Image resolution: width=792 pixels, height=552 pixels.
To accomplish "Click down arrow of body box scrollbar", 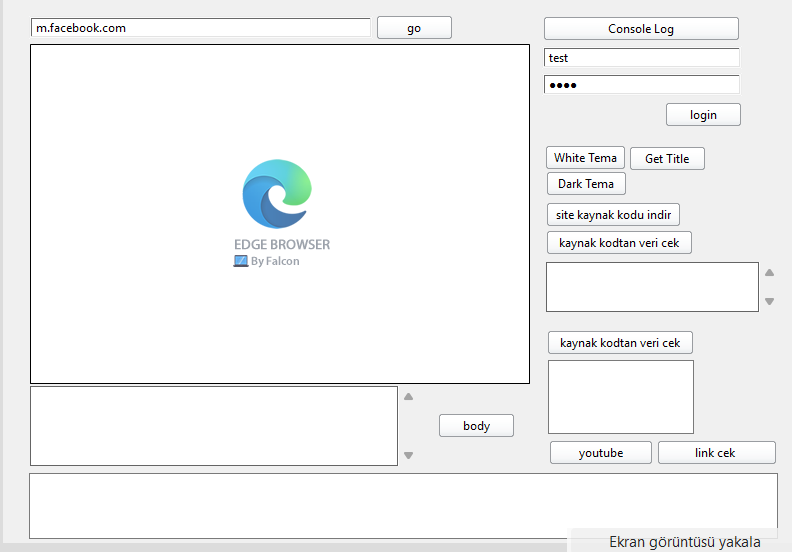I will tap(409, 456).
